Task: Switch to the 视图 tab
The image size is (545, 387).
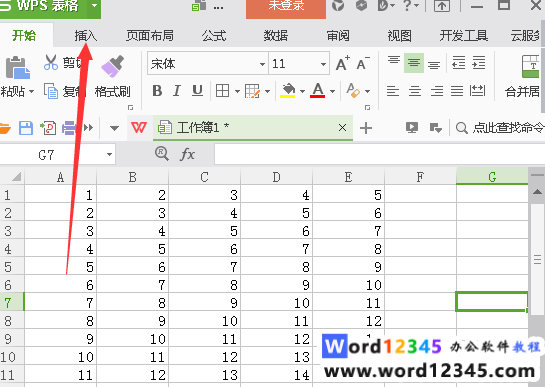Action: click(x=399, y=35)
